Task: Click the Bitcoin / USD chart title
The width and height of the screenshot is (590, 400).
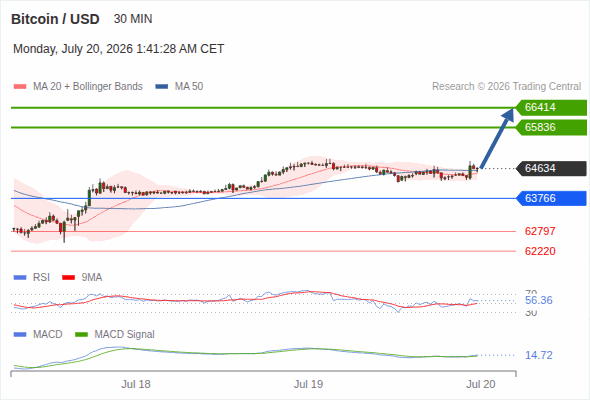Action: point(55,19)
